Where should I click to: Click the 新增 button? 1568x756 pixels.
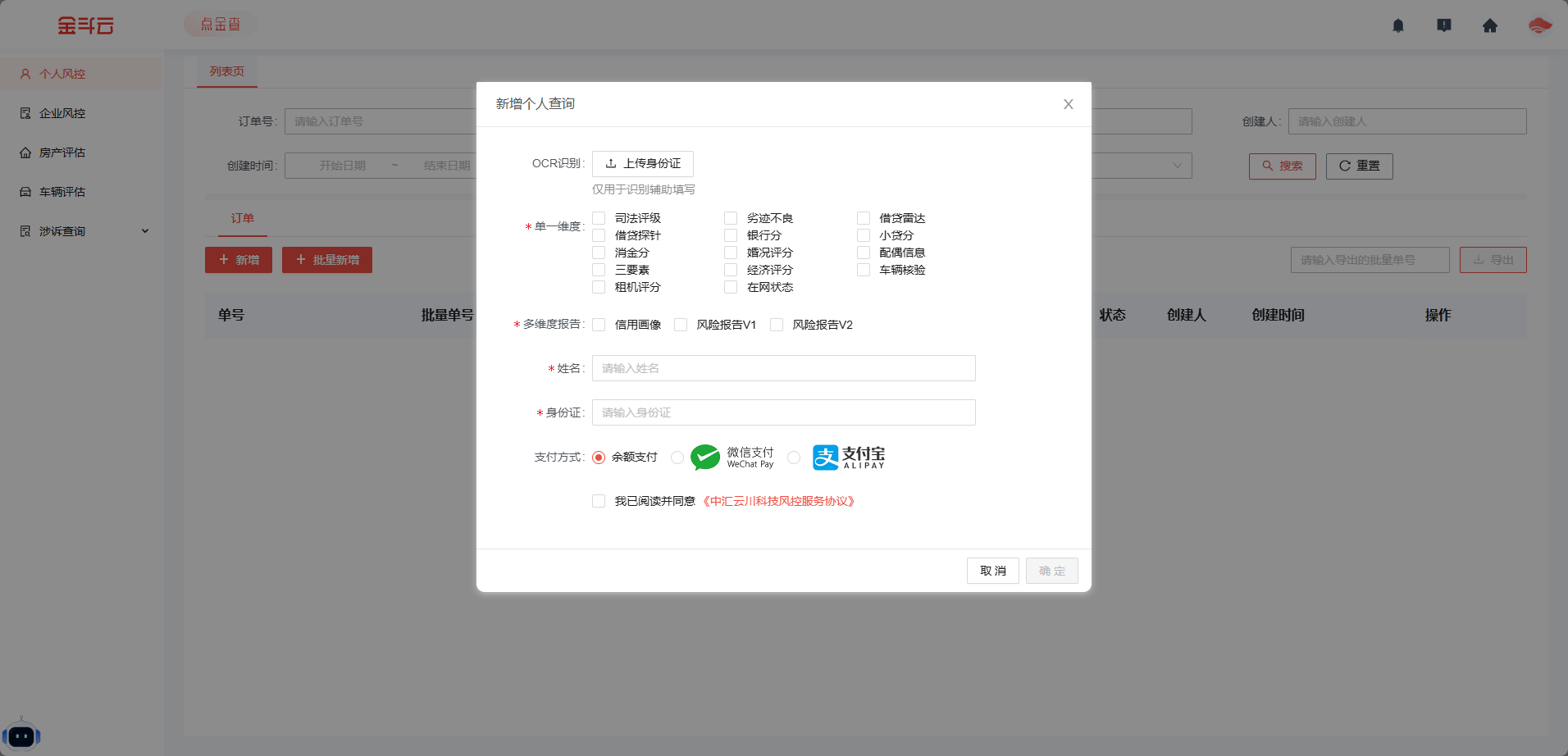[x=239, y=260]
